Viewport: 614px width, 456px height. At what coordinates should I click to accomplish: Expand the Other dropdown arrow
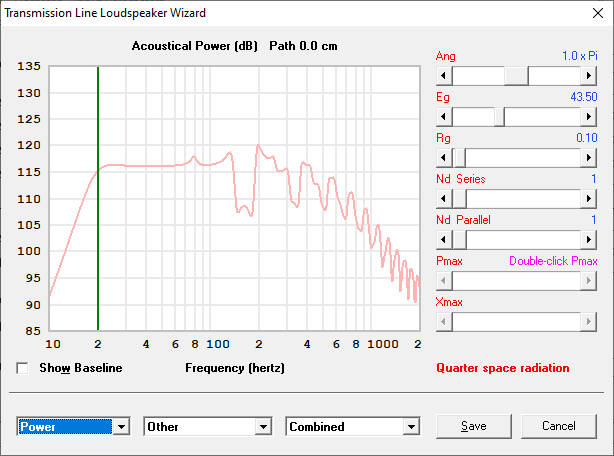coord(264,427)
